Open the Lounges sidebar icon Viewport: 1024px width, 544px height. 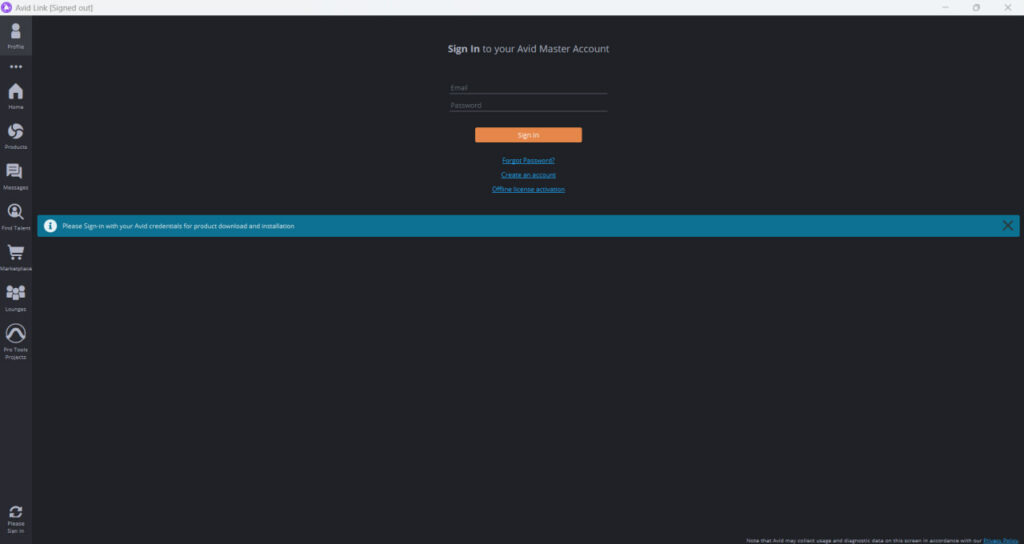coord(16,298)
